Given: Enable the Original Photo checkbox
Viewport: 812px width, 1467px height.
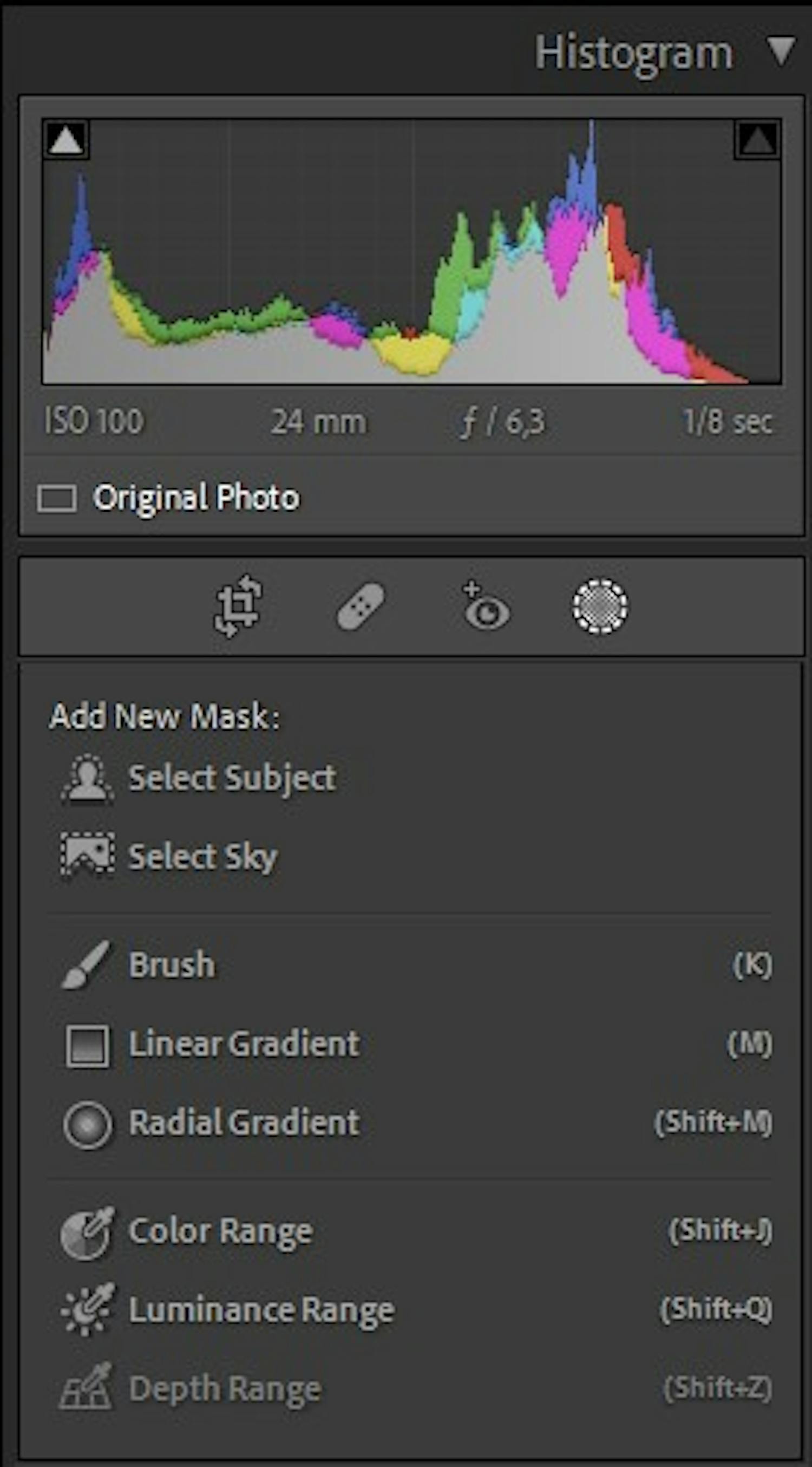Looking at the screenshot, I should point(57,499).
